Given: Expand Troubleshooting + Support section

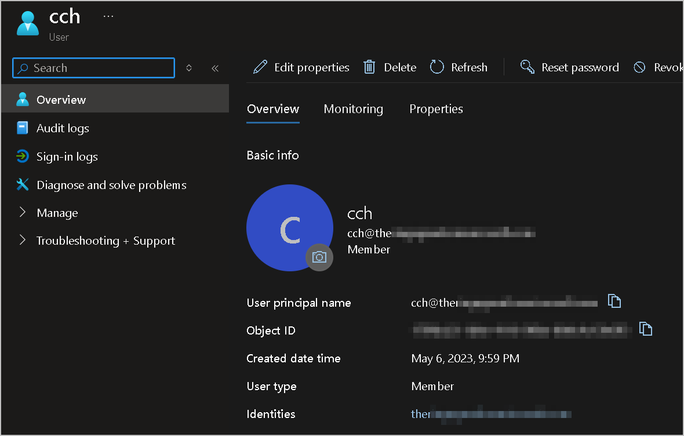Looking at the screenshot, I should click(x=105, y=241).
